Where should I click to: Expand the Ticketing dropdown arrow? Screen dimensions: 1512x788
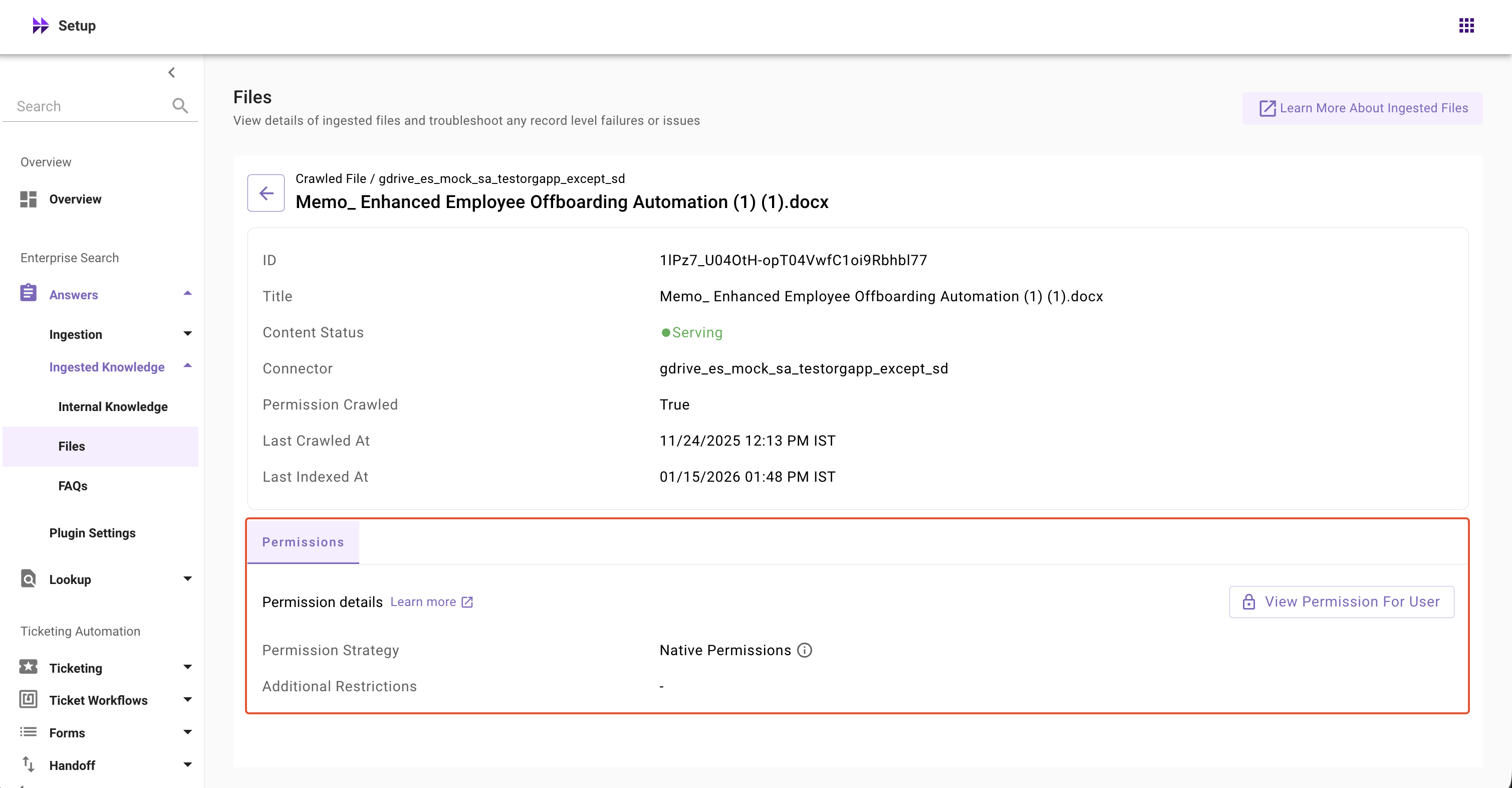click(188, 667)
